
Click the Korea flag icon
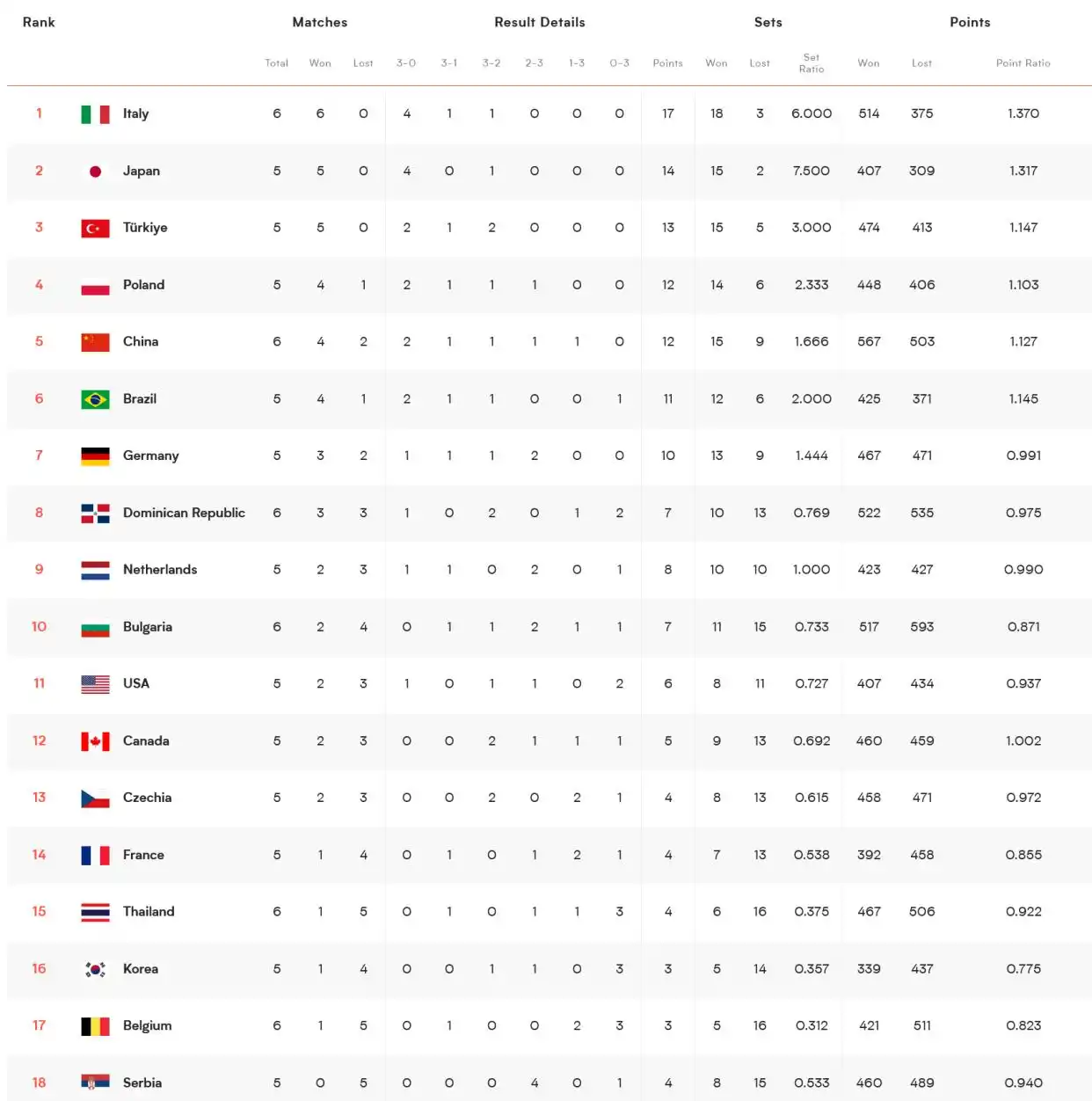pos(95,969)
